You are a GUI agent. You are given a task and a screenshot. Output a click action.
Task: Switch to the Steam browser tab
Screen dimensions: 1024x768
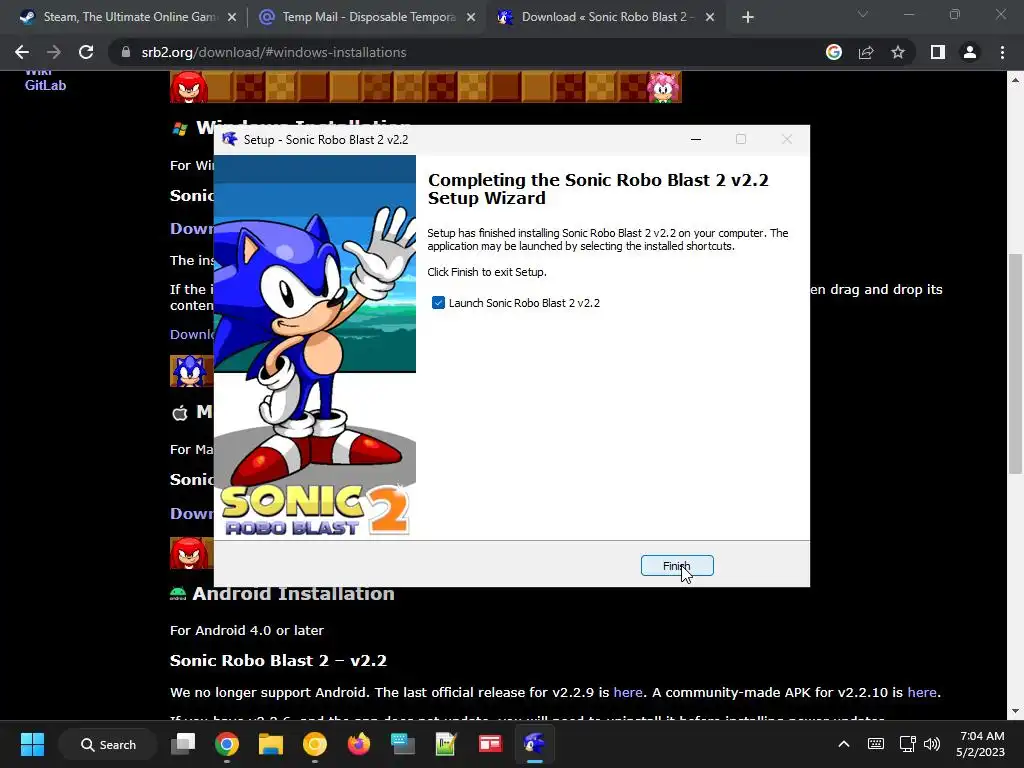coord(128,17)
